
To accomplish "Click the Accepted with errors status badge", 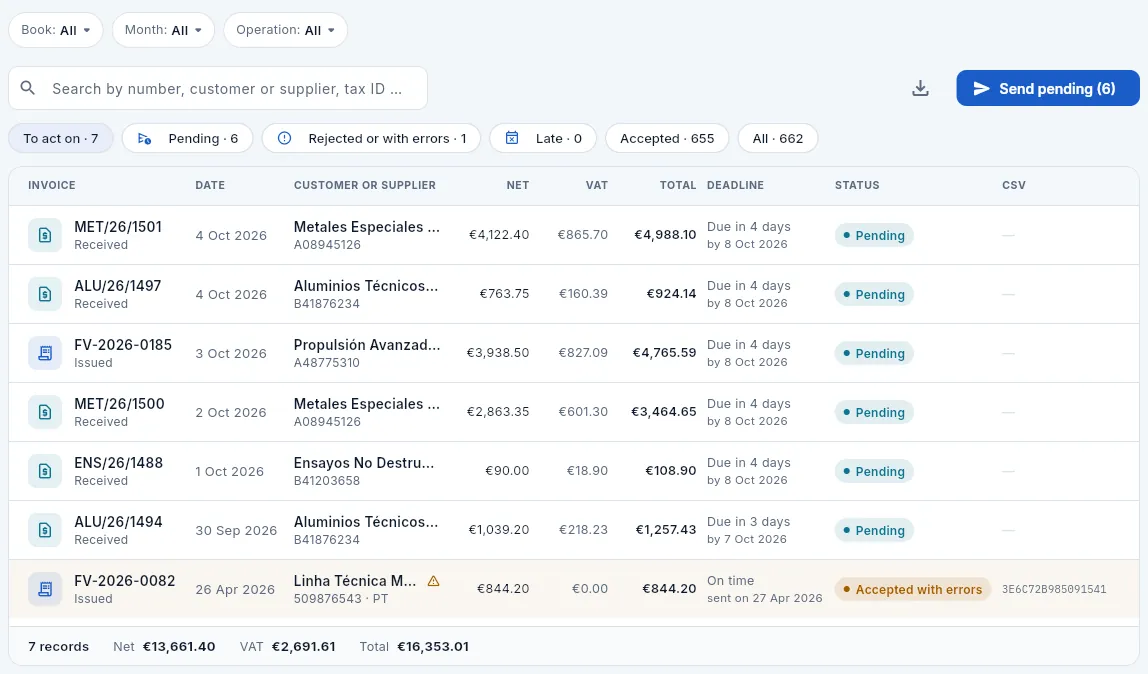I will [912, 589].
